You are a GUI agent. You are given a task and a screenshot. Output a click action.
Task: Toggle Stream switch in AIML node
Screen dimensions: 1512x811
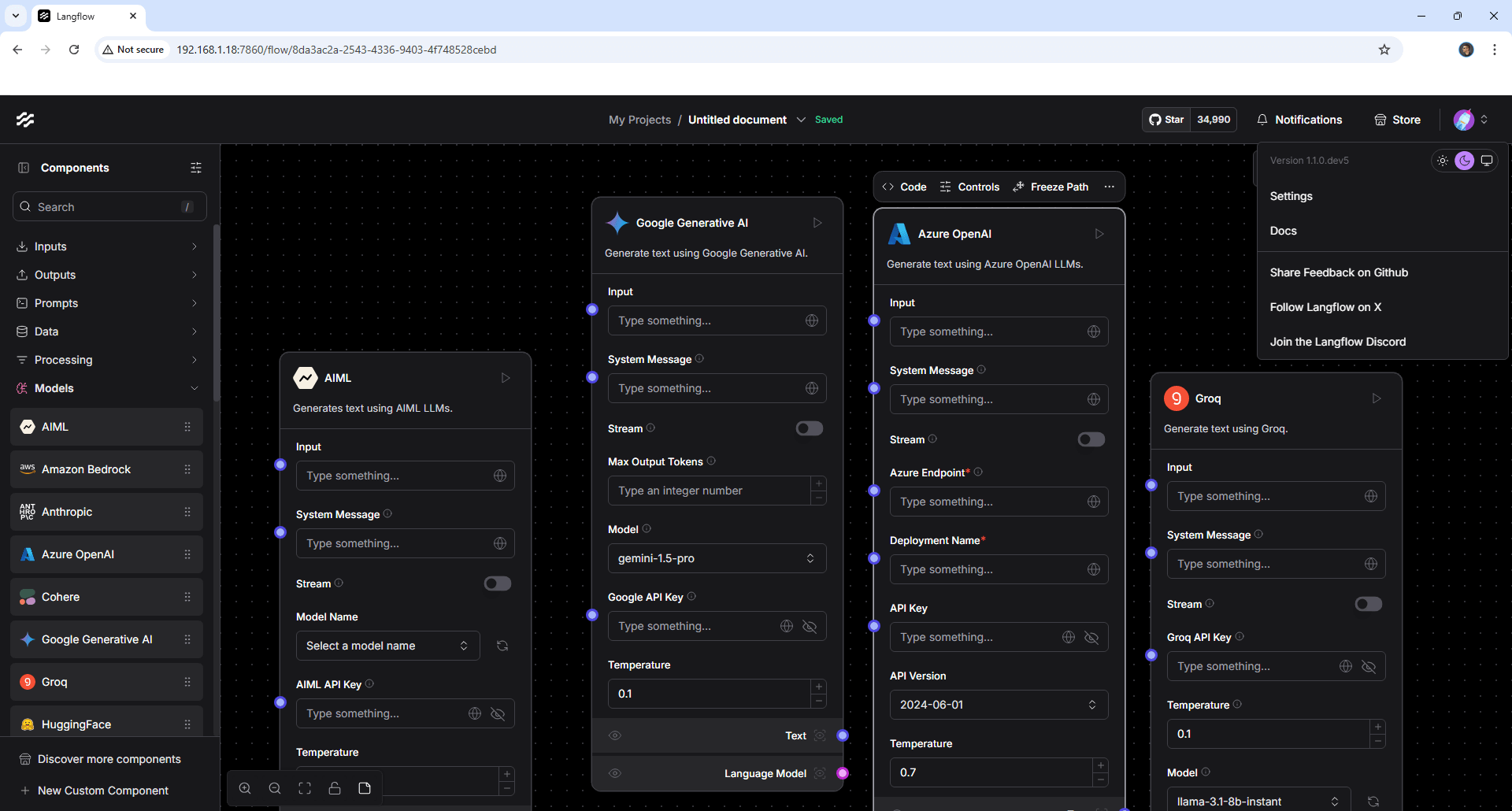pos(498,583)
